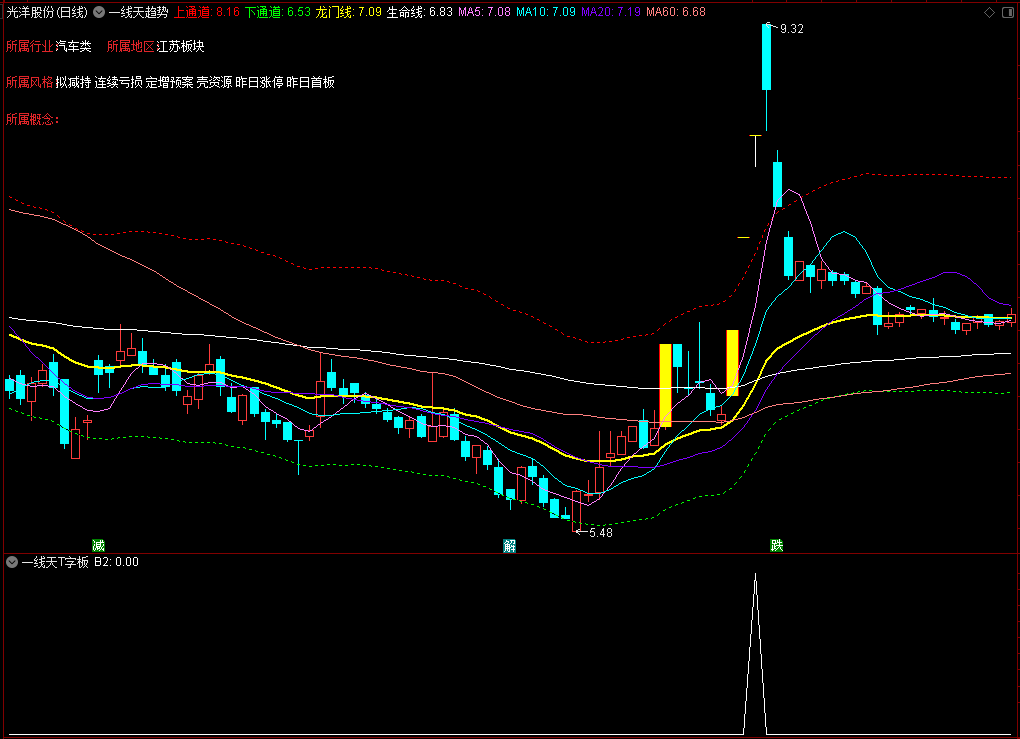The image size is (1020, 739).
Task: Click the 解 marker below the candles
Action: pos(509,545)
